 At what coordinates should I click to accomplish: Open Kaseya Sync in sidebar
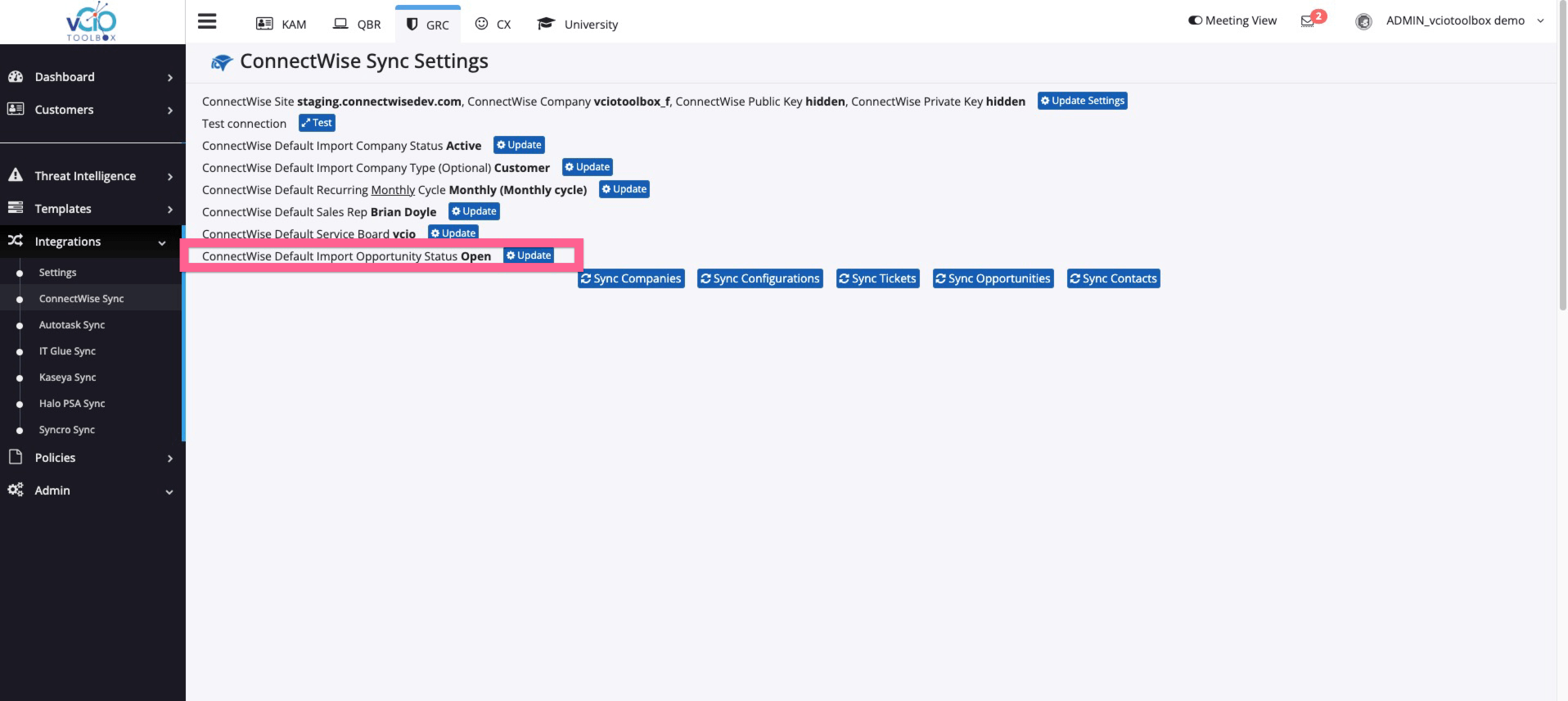pos(67,378)
